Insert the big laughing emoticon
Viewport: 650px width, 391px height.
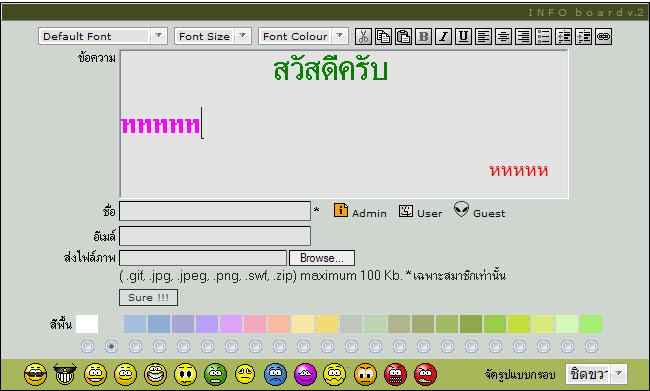pyautogui.click(x=155, y=374)
